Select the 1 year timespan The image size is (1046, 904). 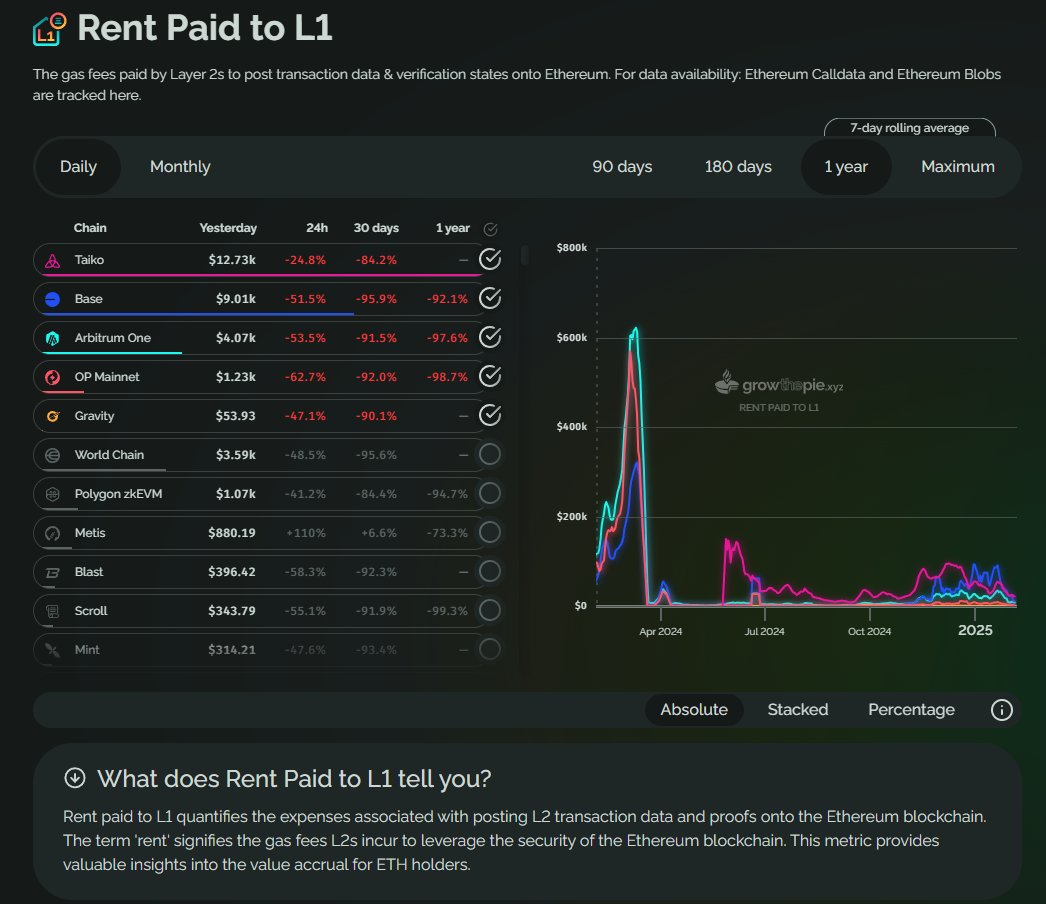tap(846, 167)
